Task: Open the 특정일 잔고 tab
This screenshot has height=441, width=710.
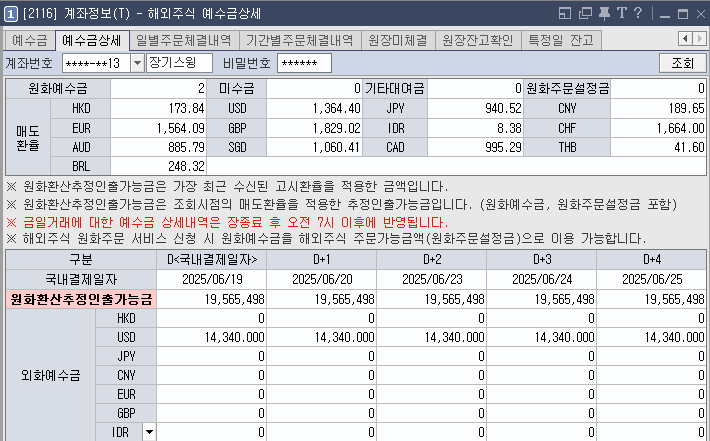Action: (x=561, y=40)
